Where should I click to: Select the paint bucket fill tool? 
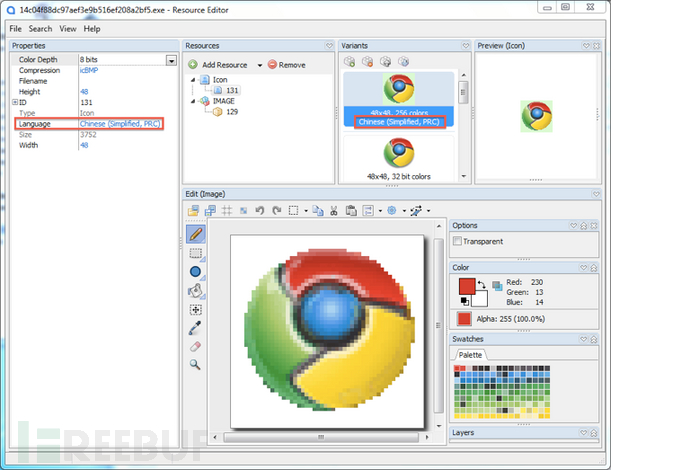tap(195, 290)
